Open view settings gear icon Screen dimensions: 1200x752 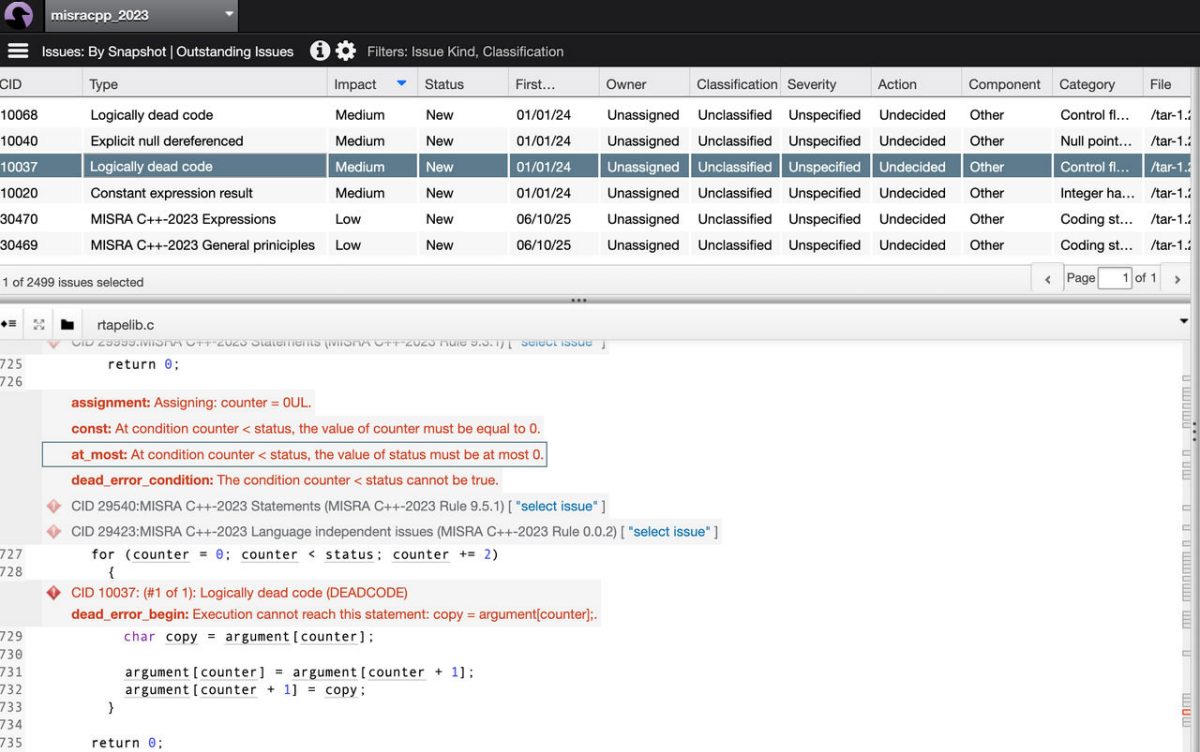point(346,51)
